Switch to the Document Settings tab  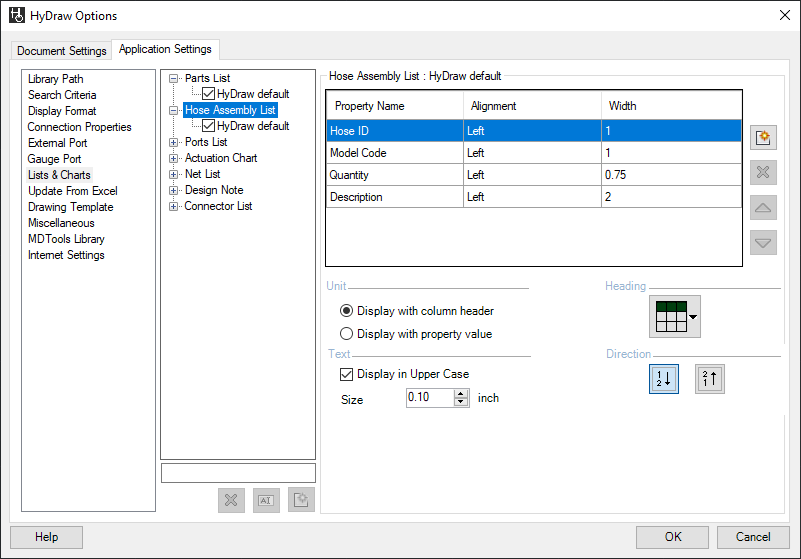tap(61, 51)
